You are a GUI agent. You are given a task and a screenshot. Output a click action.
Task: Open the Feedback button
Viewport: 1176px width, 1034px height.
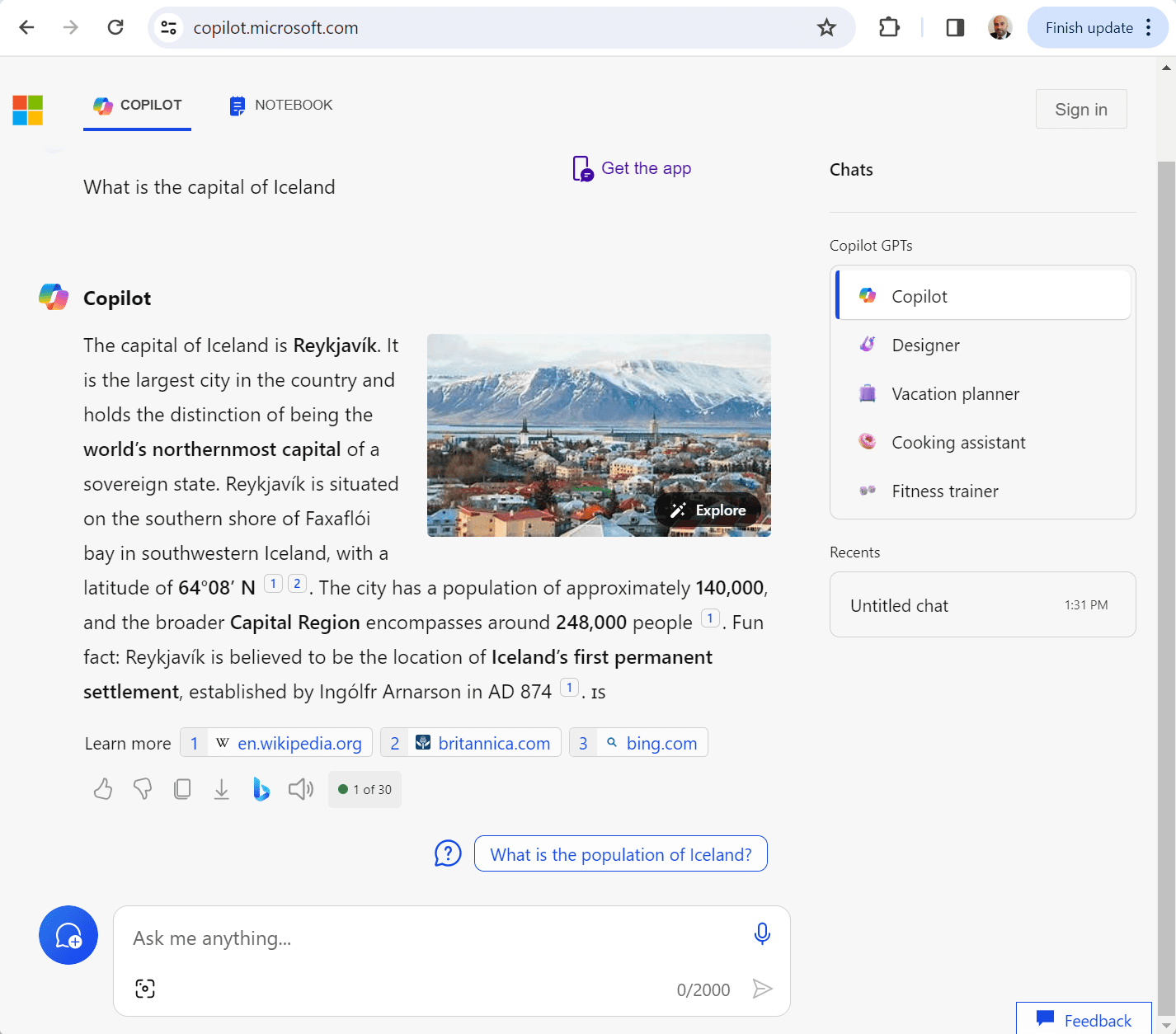point(1084,1020)
